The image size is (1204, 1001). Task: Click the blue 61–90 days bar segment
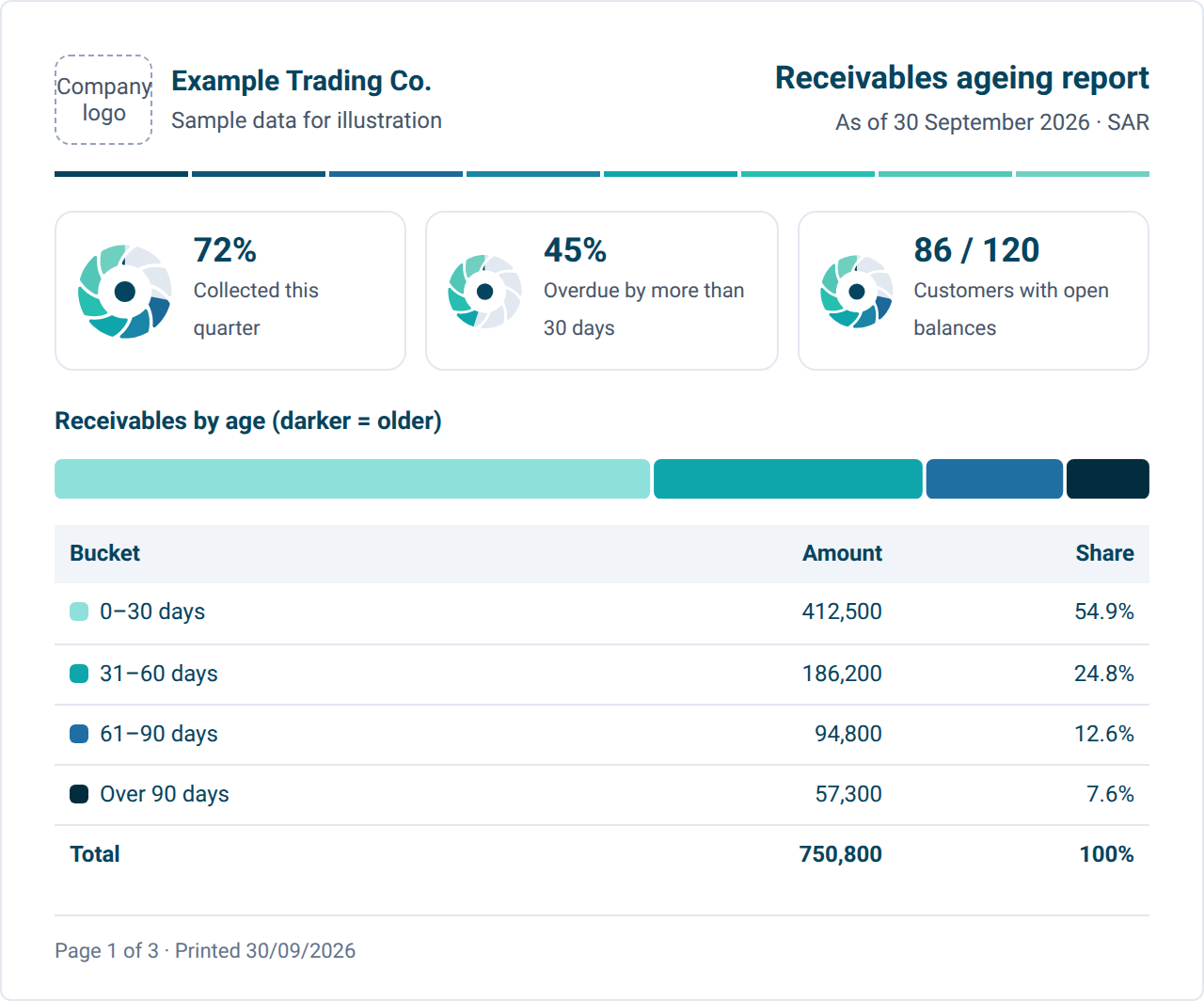point(994,479)
